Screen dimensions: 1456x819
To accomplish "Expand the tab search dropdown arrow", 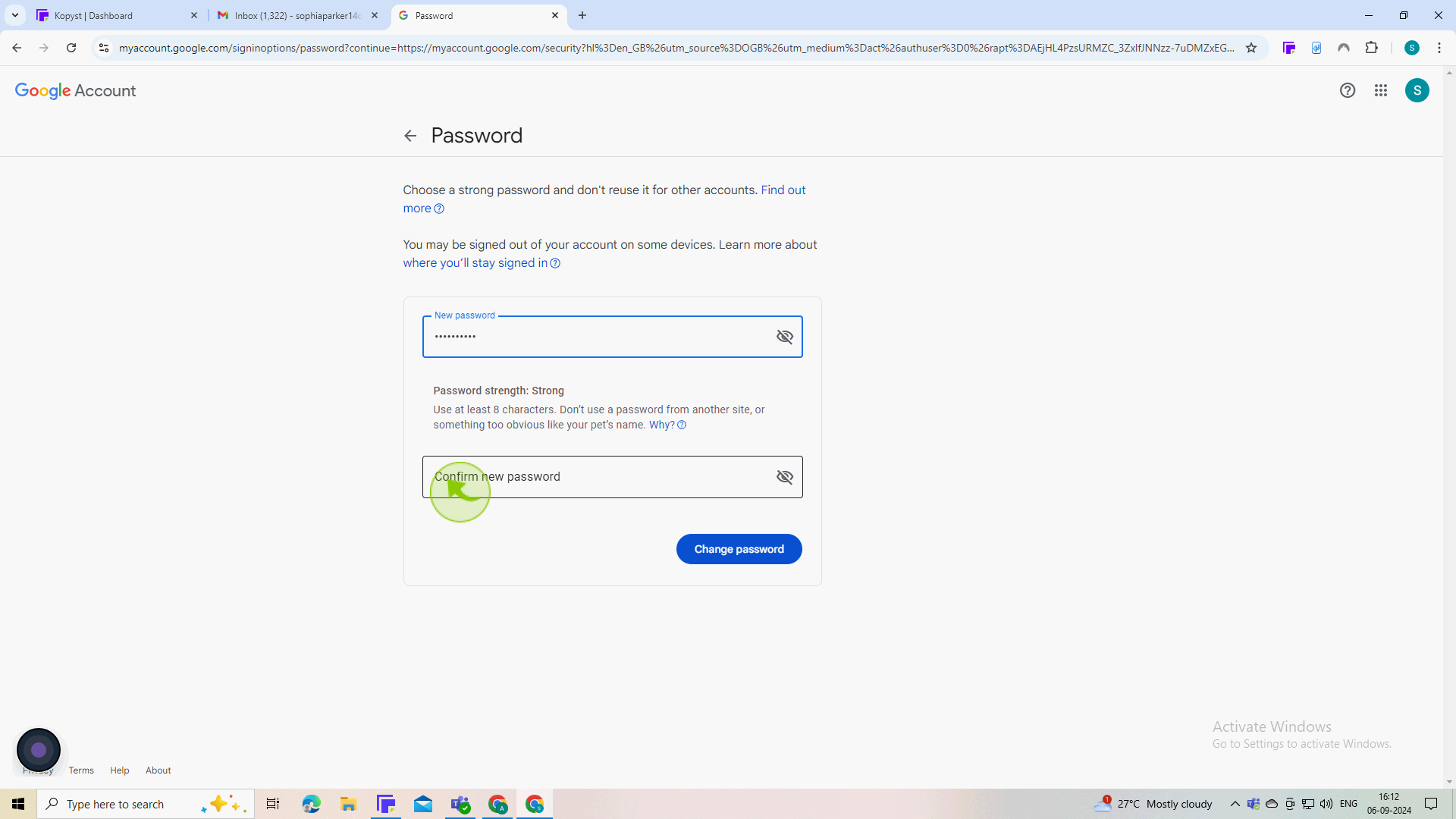I will click(x=15, y=15).
